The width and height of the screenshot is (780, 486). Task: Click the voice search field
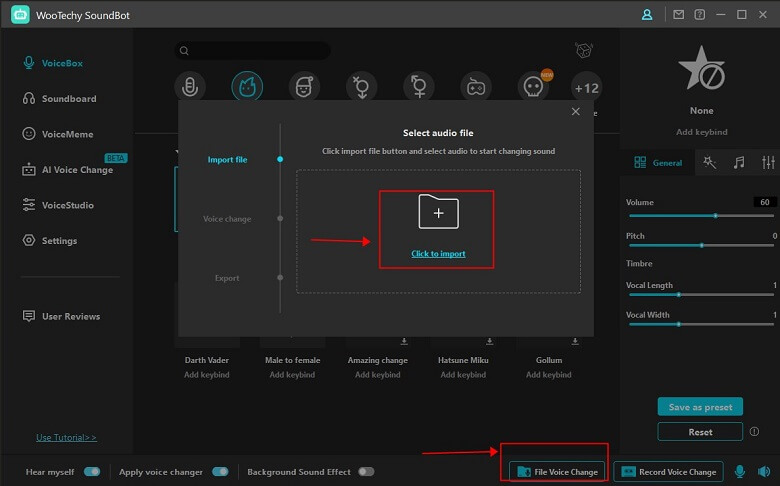252,51
